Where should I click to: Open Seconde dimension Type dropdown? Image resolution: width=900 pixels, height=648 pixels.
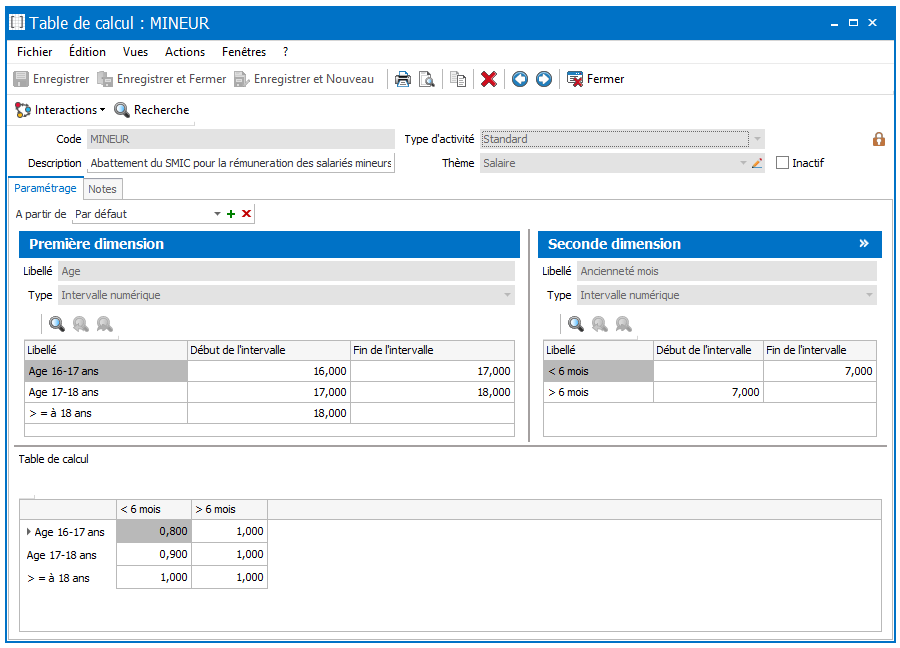(869, 295)
